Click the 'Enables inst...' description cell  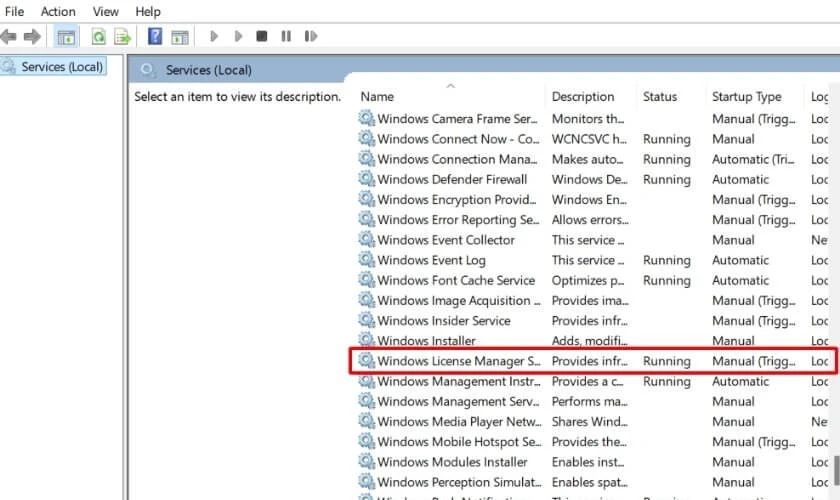[588, 462]
